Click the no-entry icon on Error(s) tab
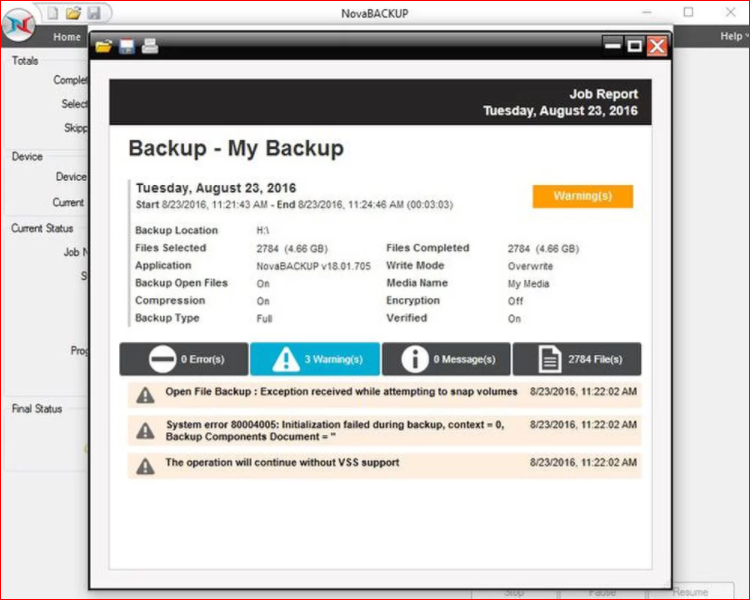The image size is (750, 600). (162, 359)
